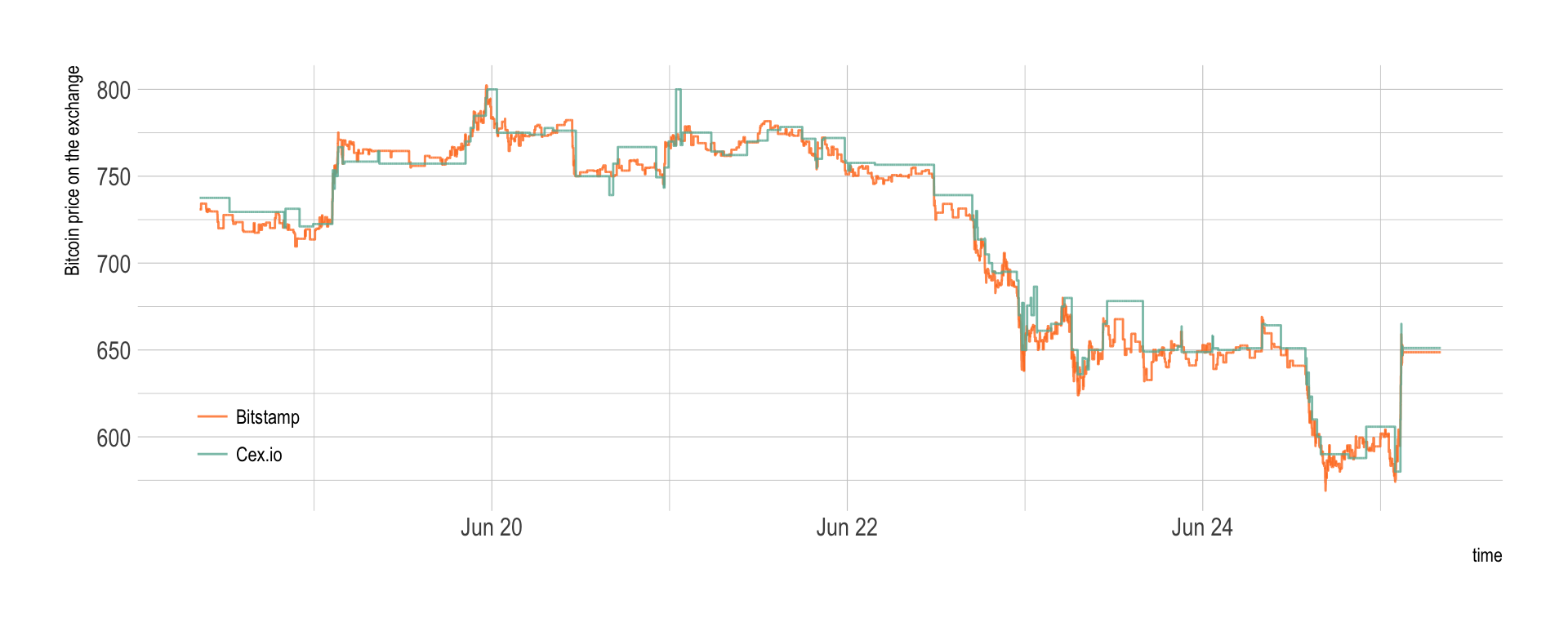1568x627 pixels.
Task: Select the 750 y-axis tick label
Action: [x=114, y=177]
